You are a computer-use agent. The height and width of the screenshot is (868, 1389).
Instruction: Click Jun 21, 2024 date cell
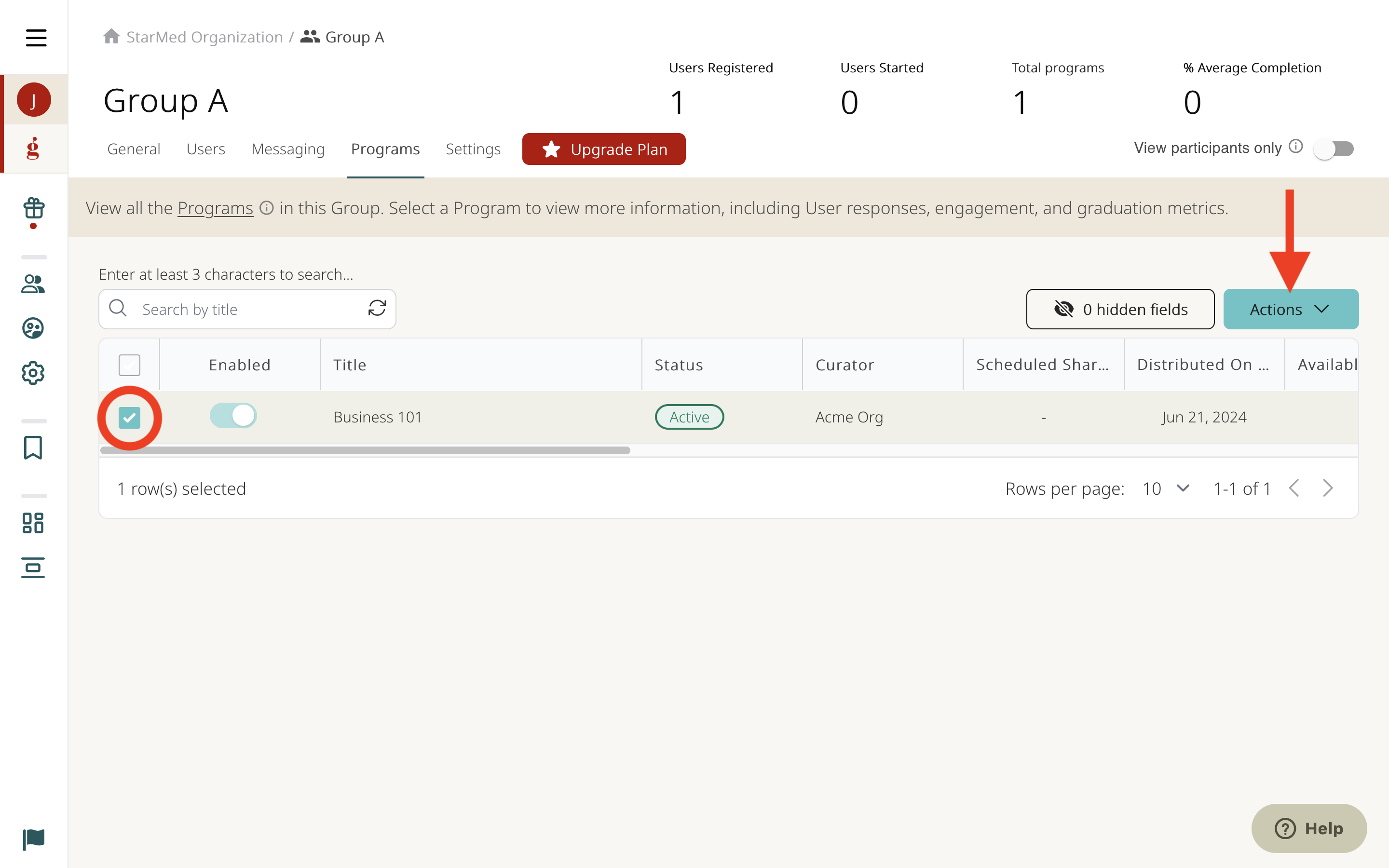(x=1204, y=417)
